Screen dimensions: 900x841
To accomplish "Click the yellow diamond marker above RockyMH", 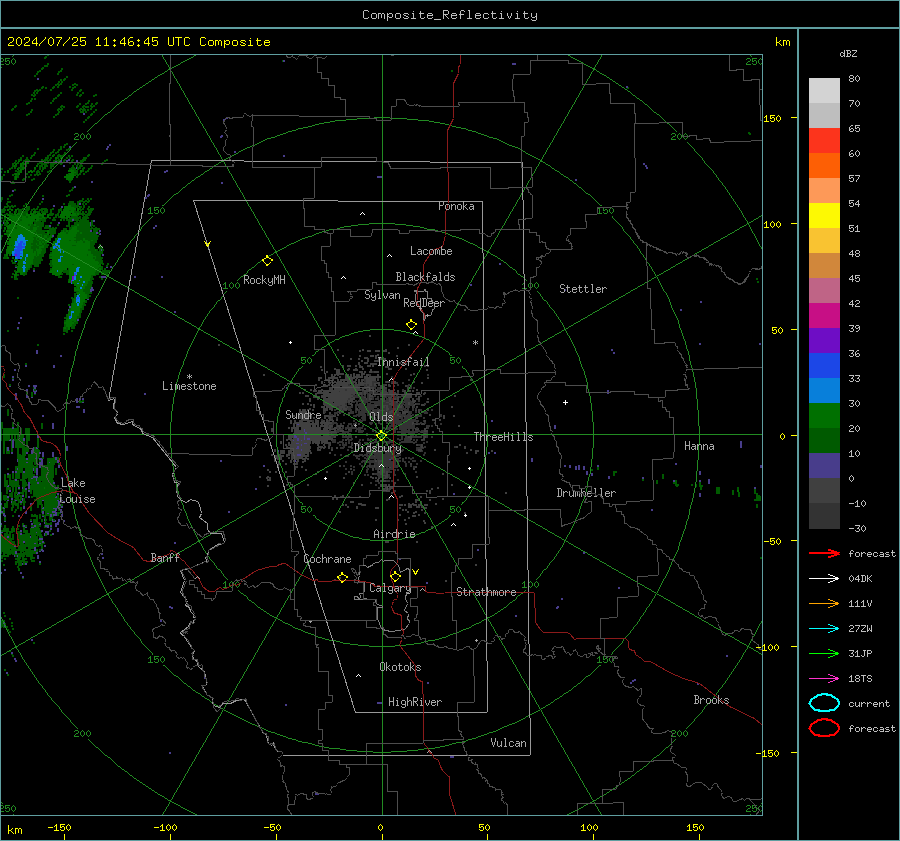I will (267, 261).
